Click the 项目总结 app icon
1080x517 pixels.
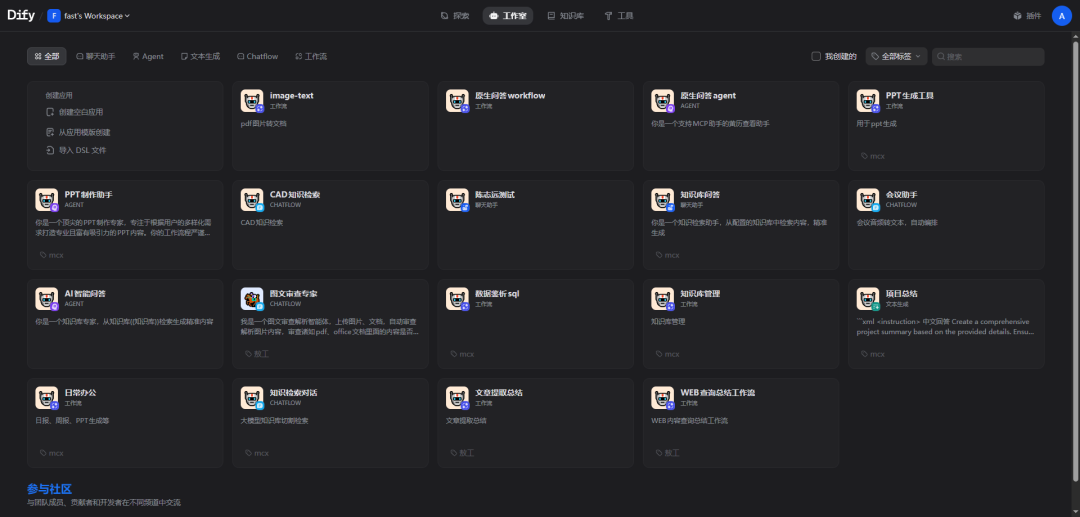click(x=867, y=298)
